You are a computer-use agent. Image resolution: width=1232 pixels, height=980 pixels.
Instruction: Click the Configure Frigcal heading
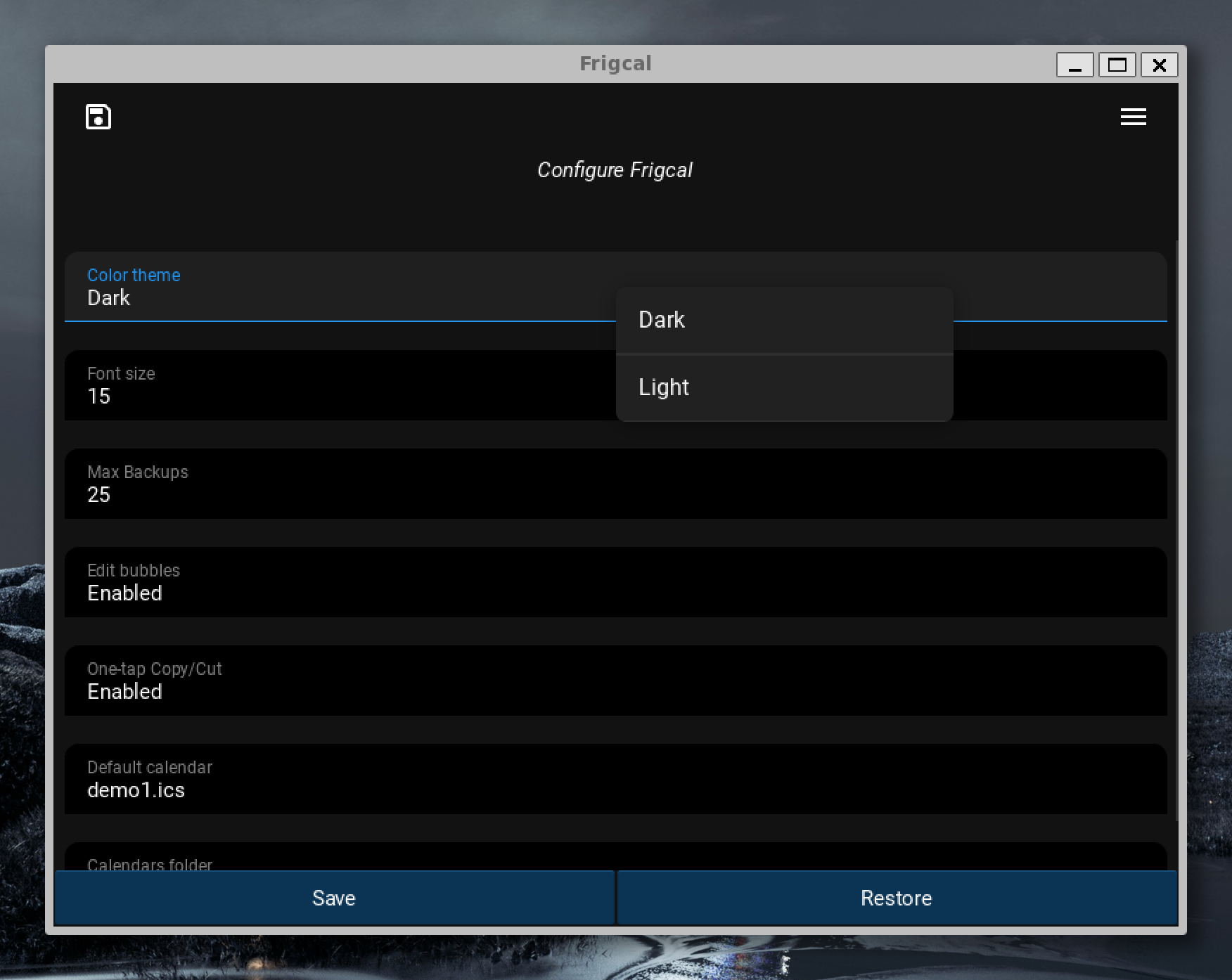[x=615, y=170]
